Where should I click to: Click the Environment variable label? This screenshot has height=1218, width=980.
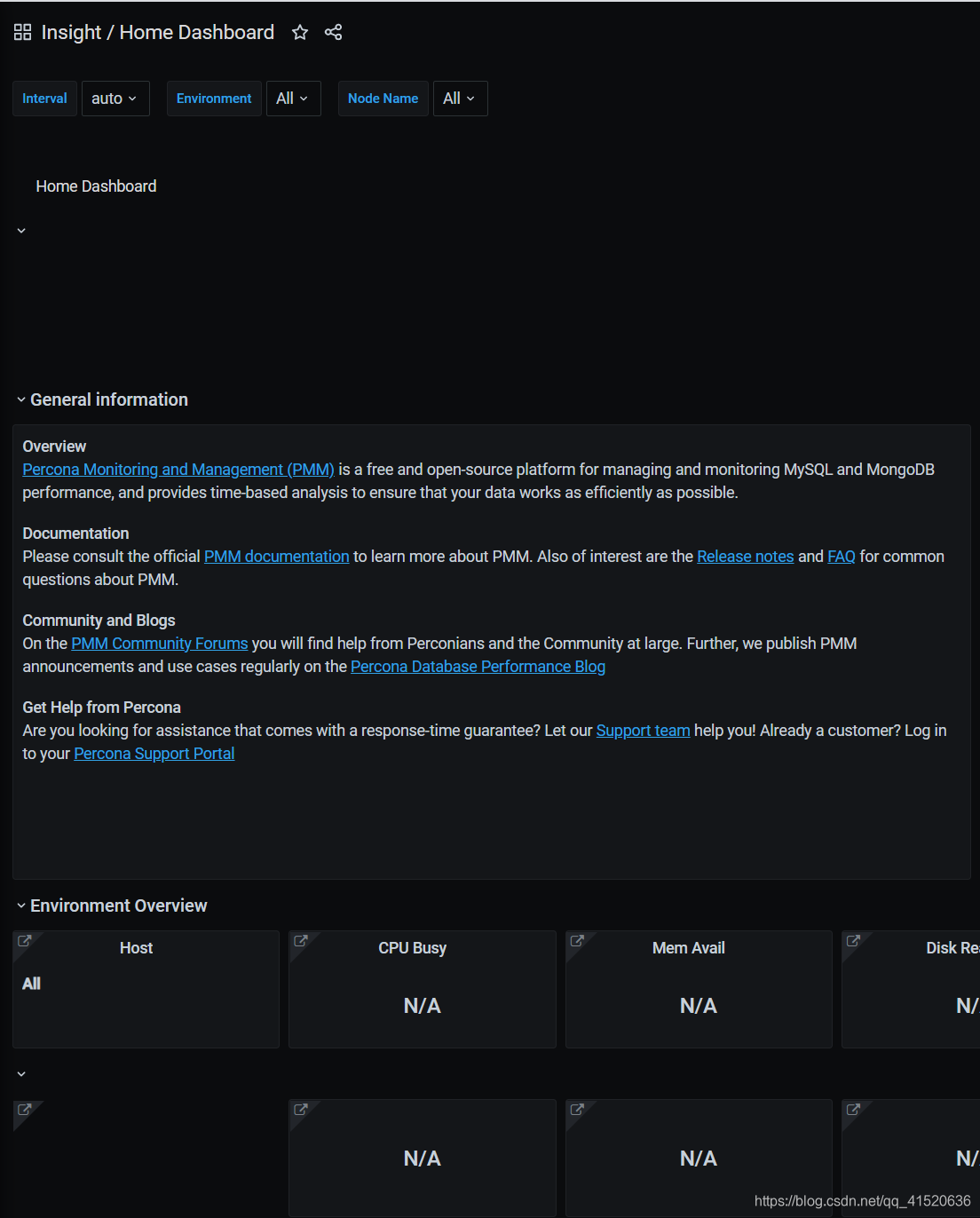coord(214,99)
